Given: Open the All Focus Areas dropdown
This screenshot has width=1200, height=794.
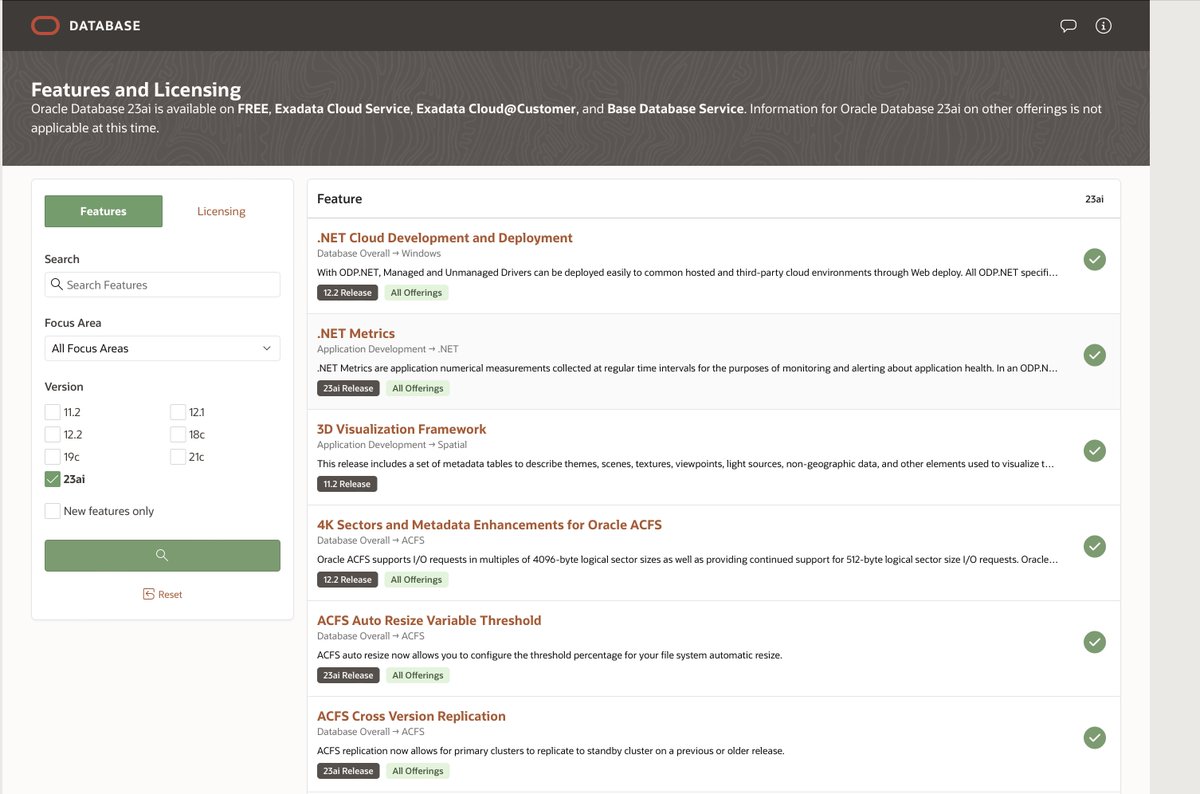Looking at the screenshot, I should [162, 348].
